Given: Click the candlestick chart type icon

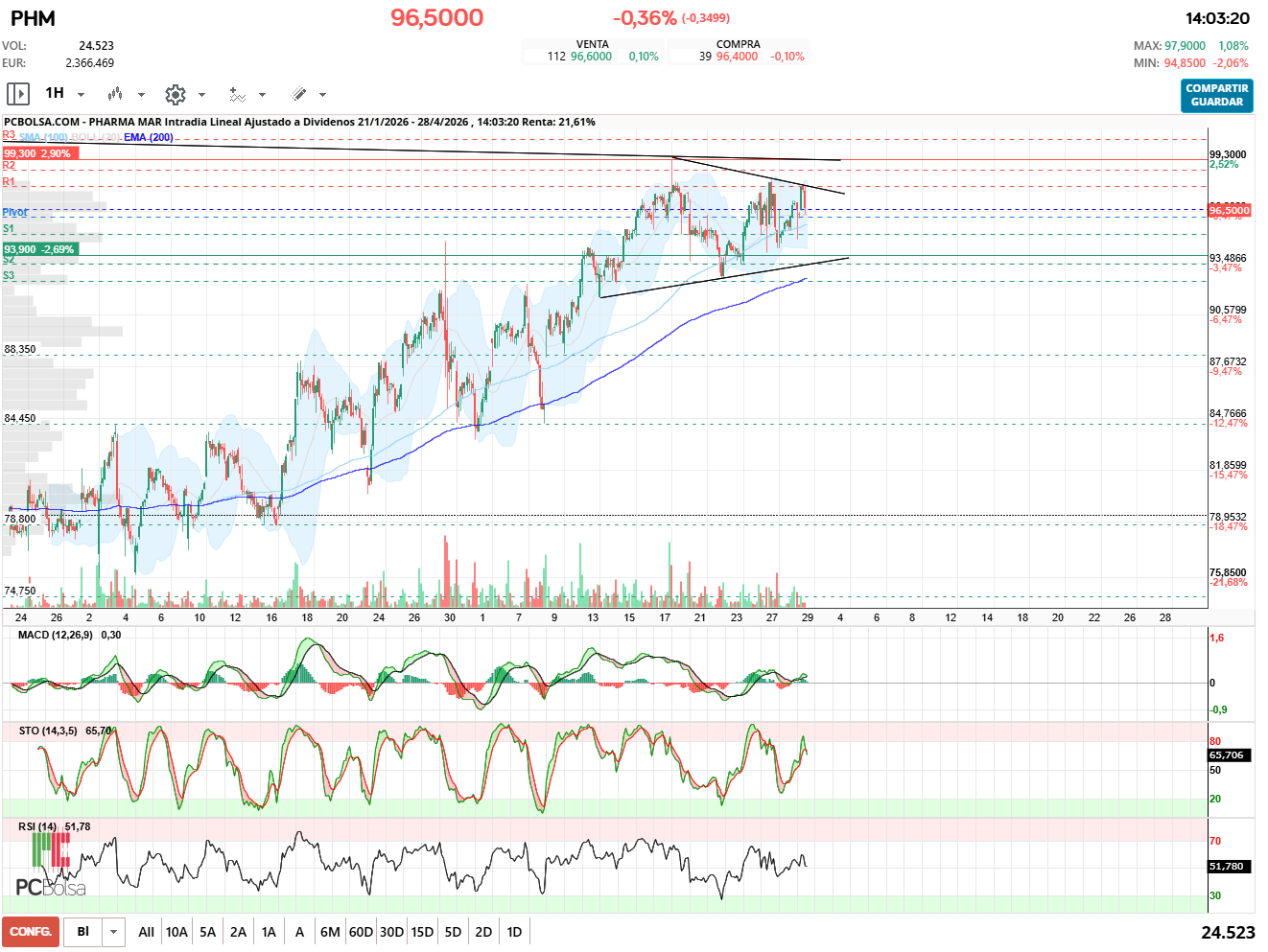Looking at the screenshot, I should tap(115, 94).
